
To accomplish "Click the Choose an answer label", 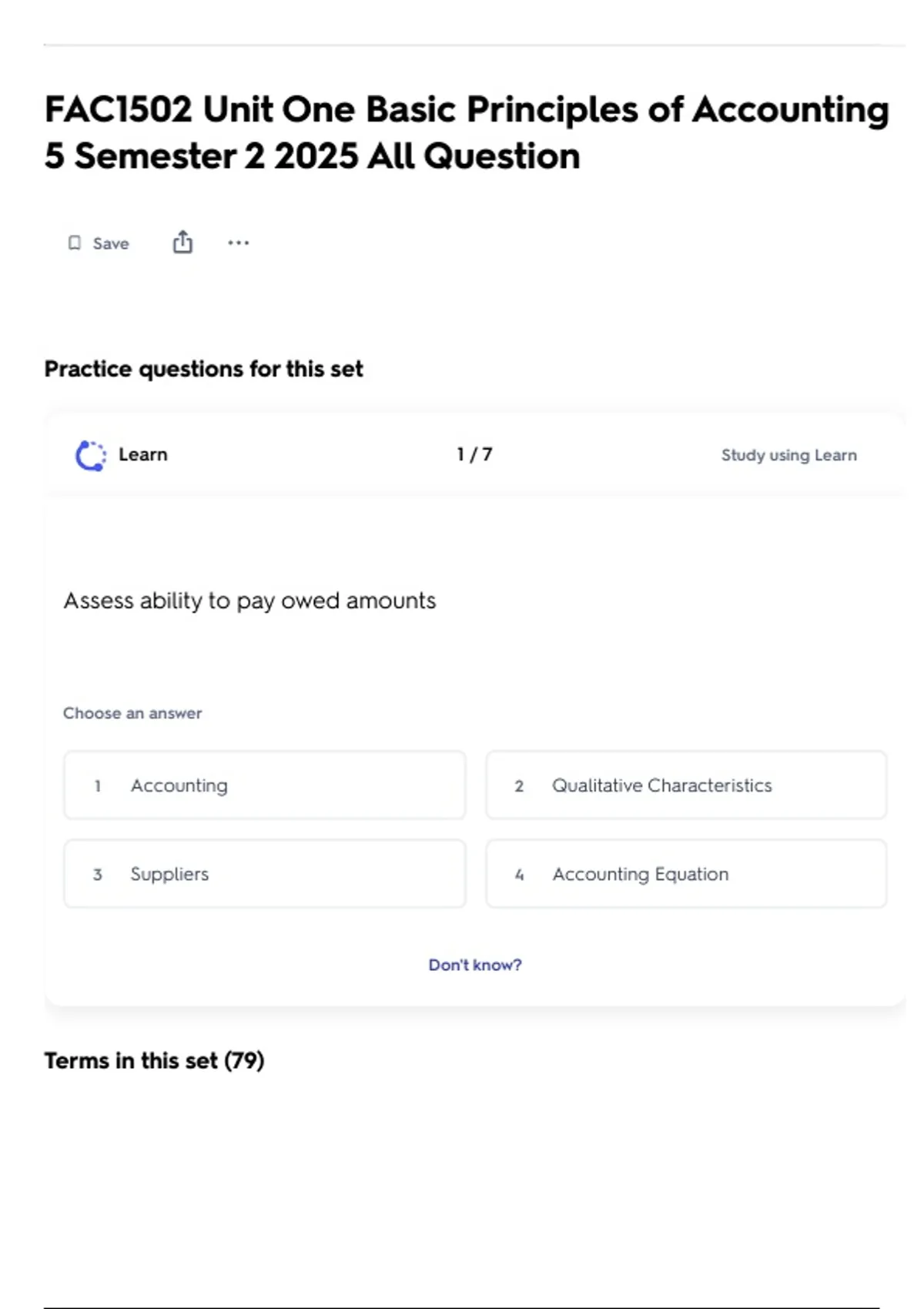I will pyautogui.click(x=132, y=714).
